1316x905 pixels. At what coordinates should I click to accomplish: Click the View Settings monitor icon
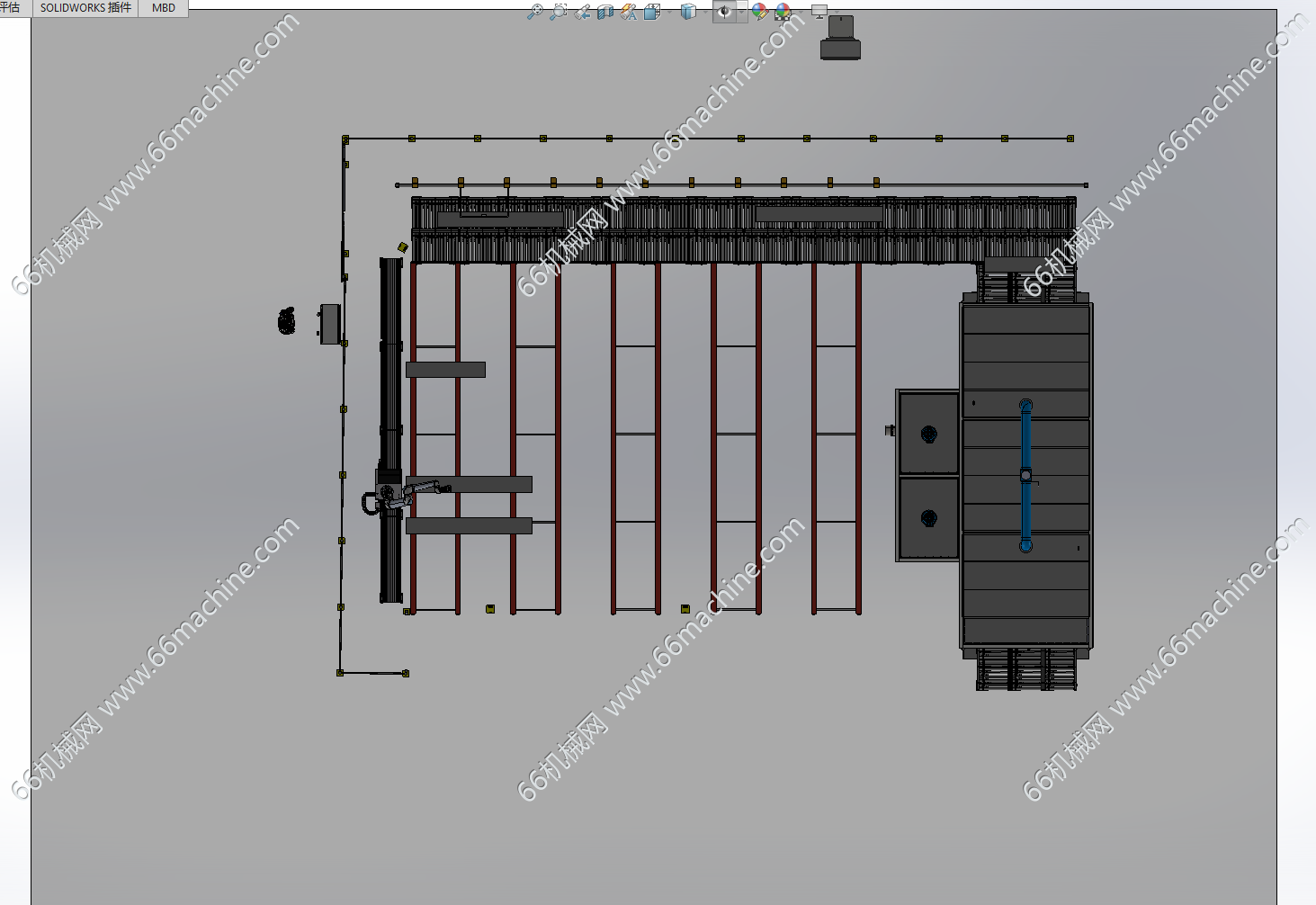(819, 12)
